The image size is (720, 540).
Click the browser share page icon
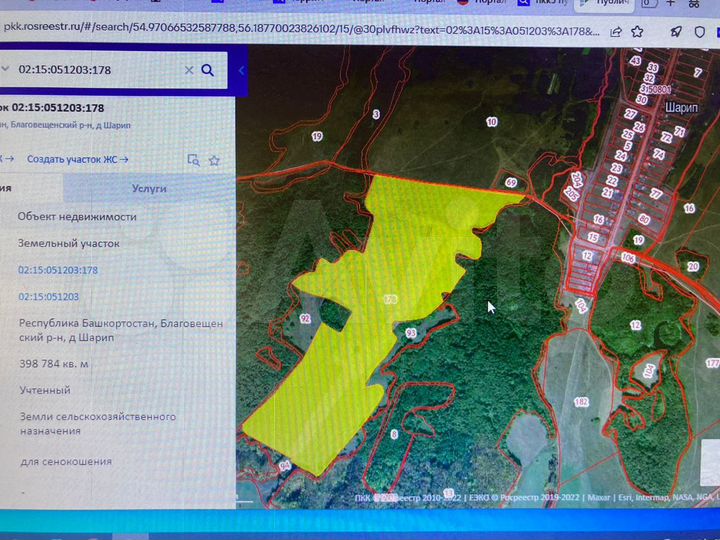click(617, 32)
